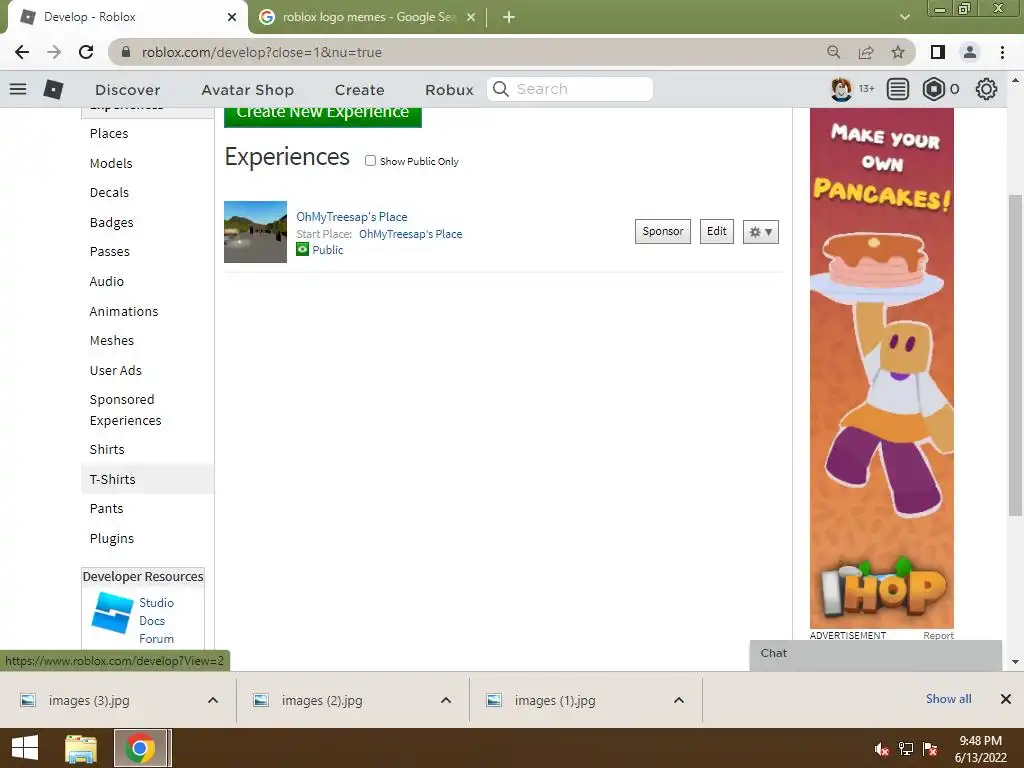Open the Robux menu item
The width and height of the screenshot is (1024, 768).
[x=449, y=89]
